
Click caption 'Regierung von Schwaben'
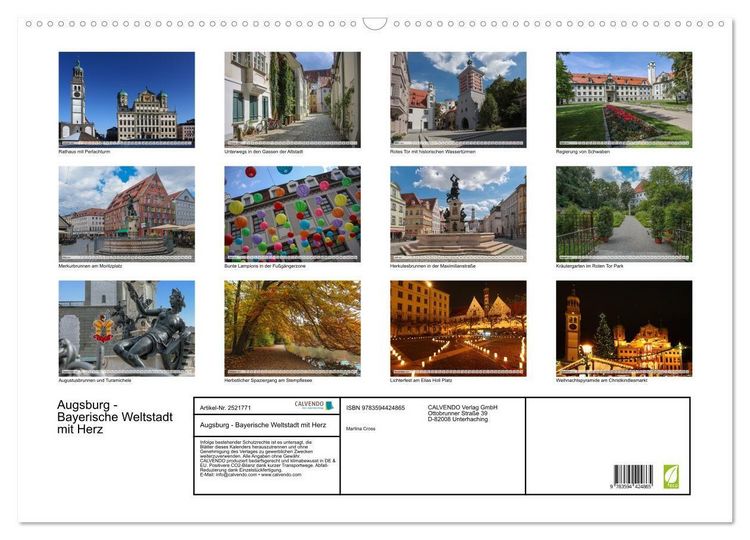click(583, 152)
